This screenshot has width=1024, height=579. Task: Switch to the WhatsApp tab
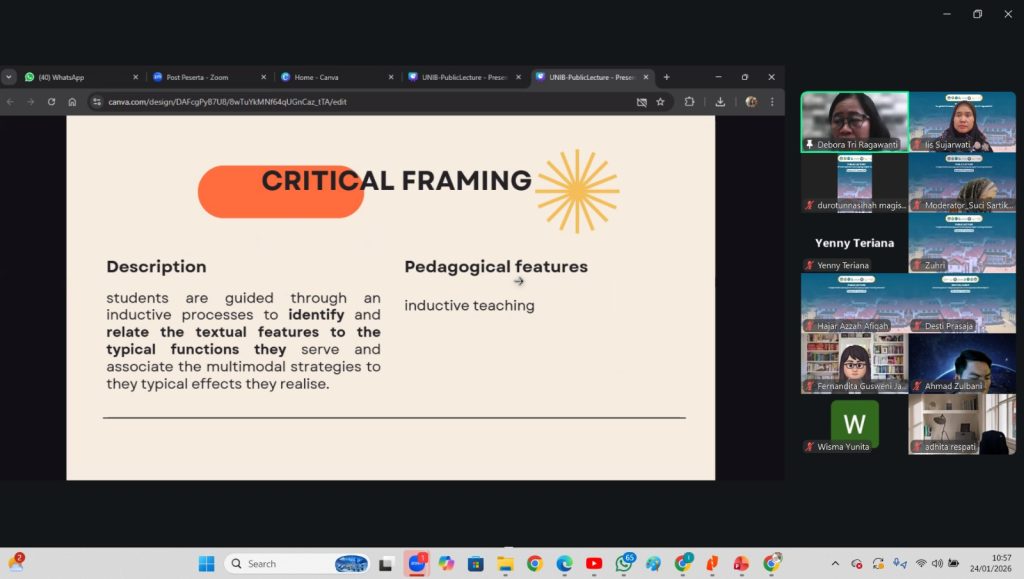coord(68,77)
